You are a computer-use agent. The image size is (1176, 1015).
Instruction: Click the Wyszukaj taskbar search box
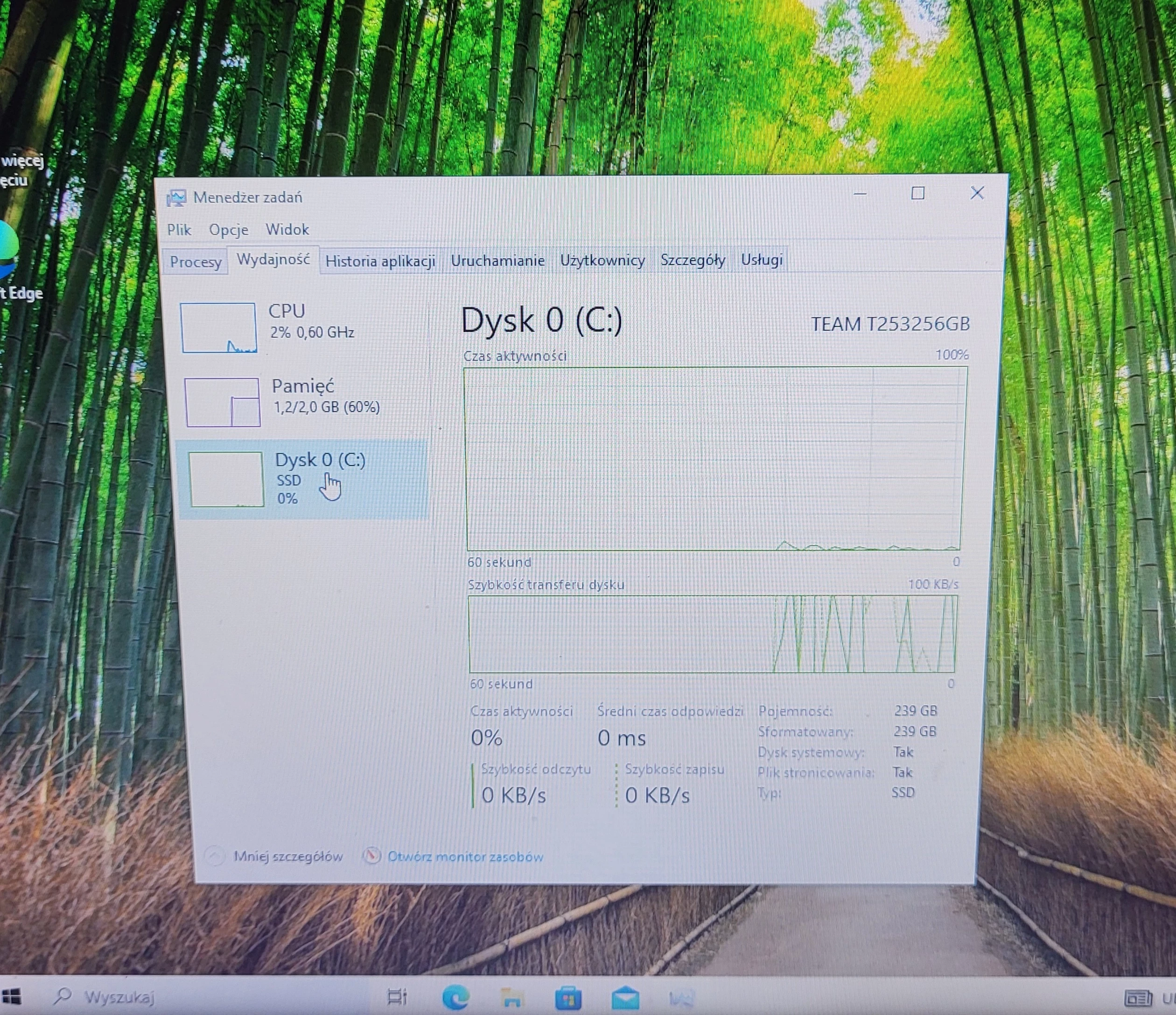[x=119, y=997]
